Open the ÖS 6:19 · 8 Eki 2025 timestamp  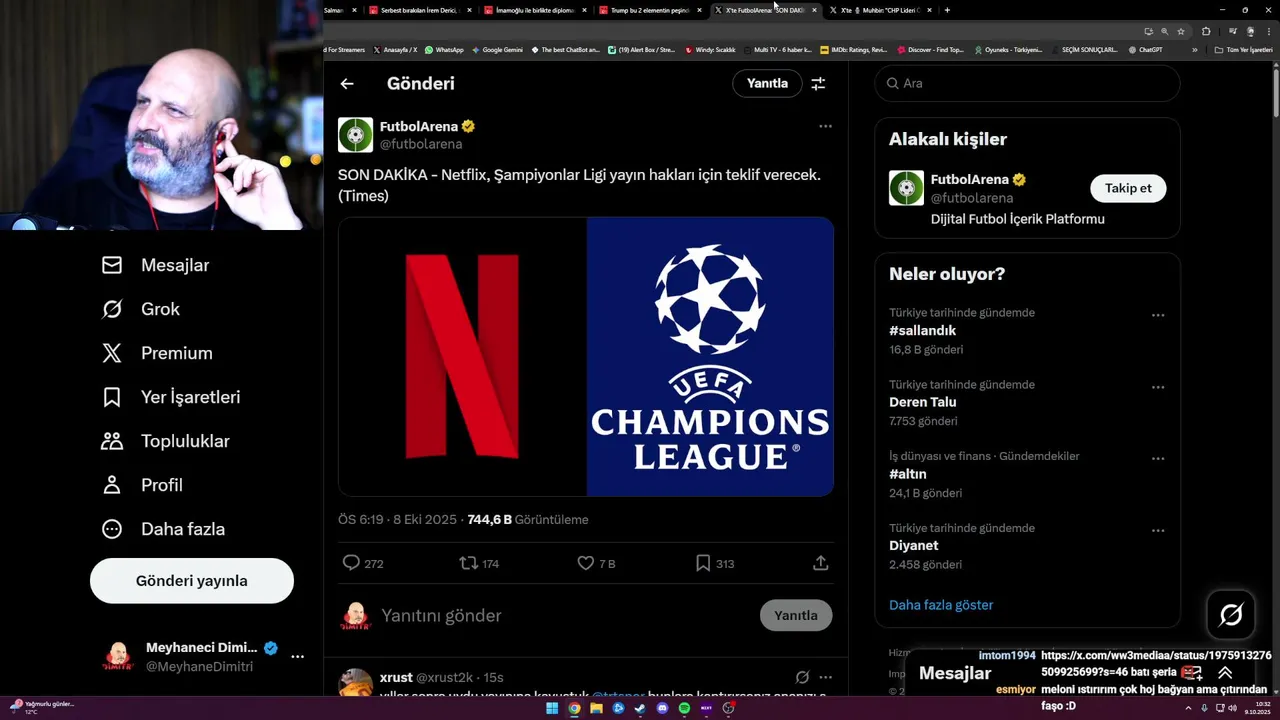point(397,520)
